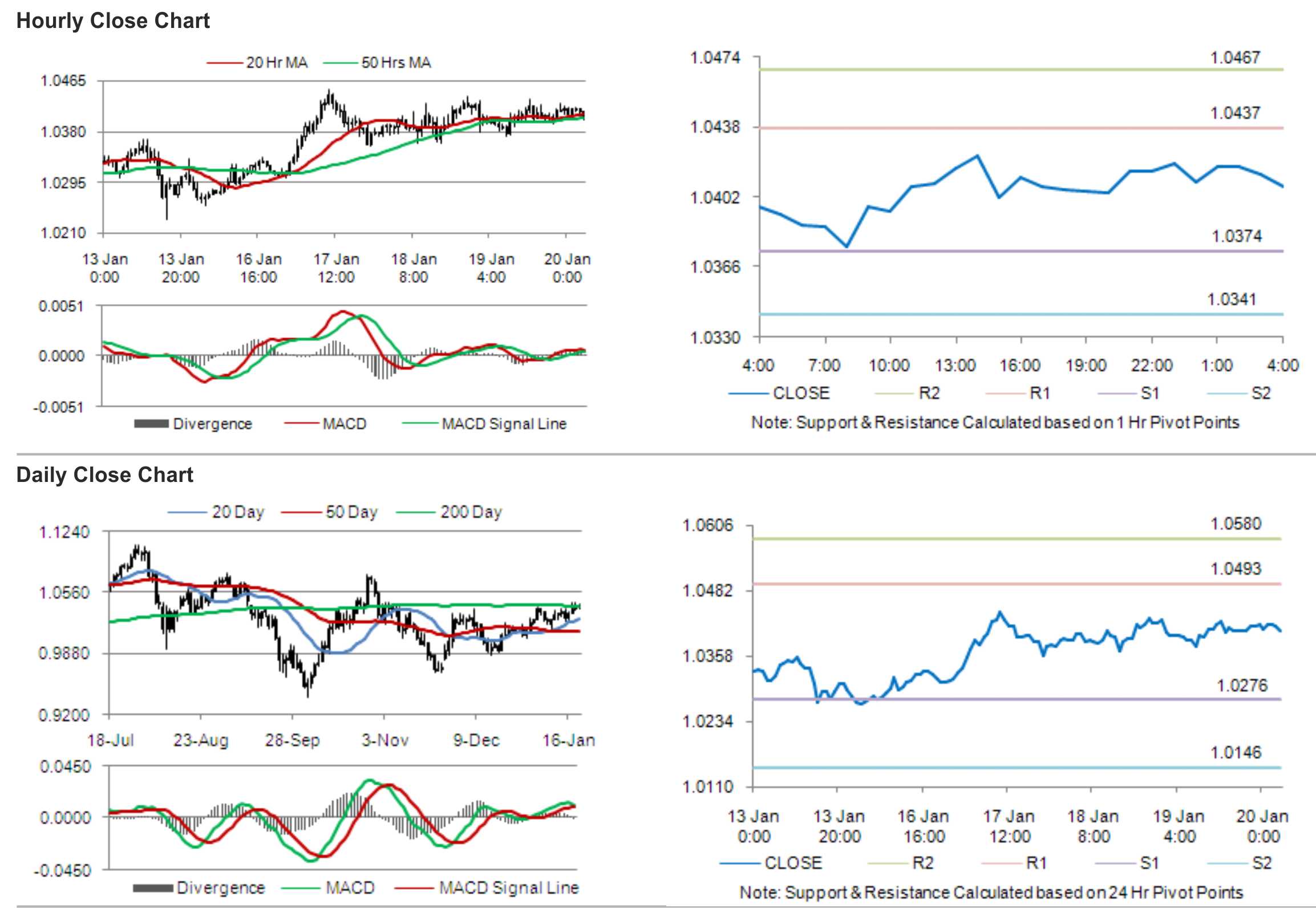Click the 'Daily Close Chart' heading
The height and width of the screenshot is (908, 1316).
click(105, 475)
